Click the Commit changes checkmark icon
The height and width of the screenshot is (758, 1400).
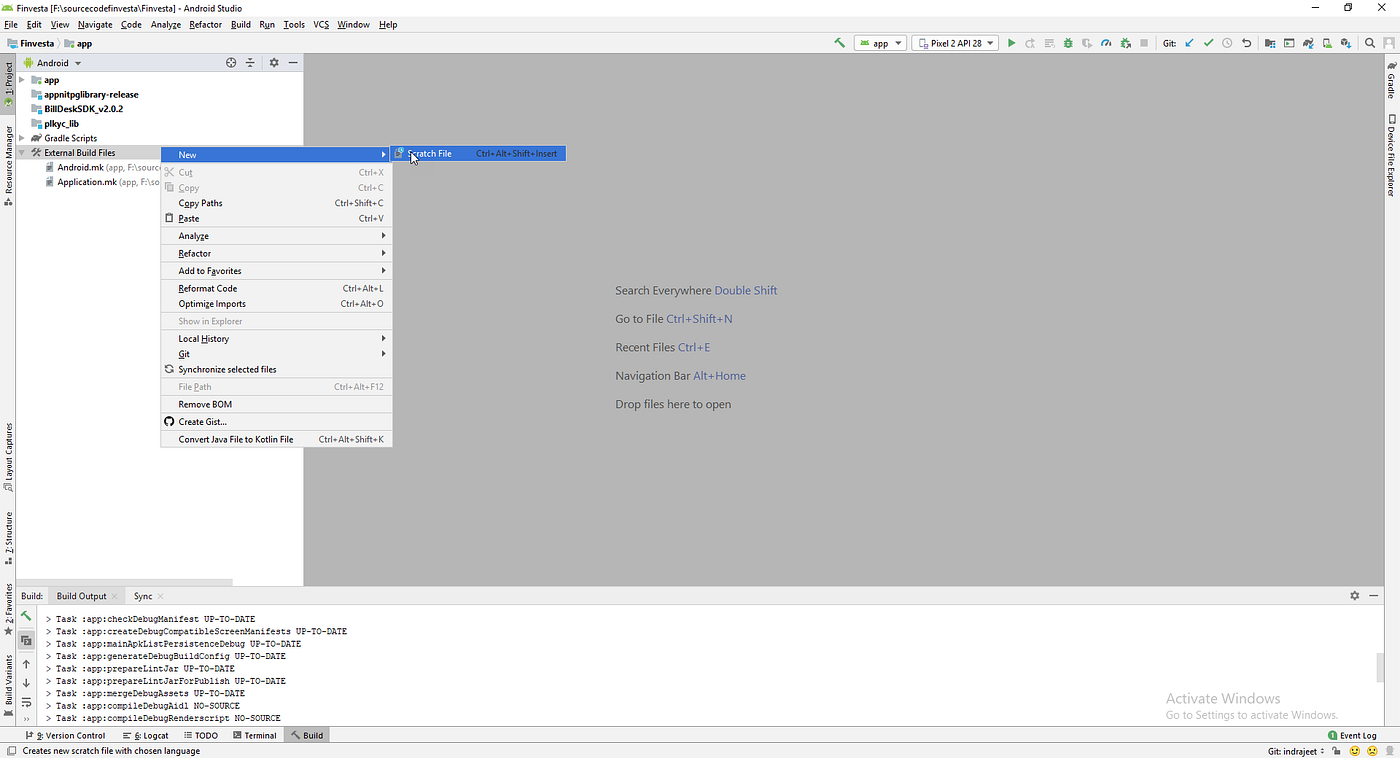(1208, 43)
